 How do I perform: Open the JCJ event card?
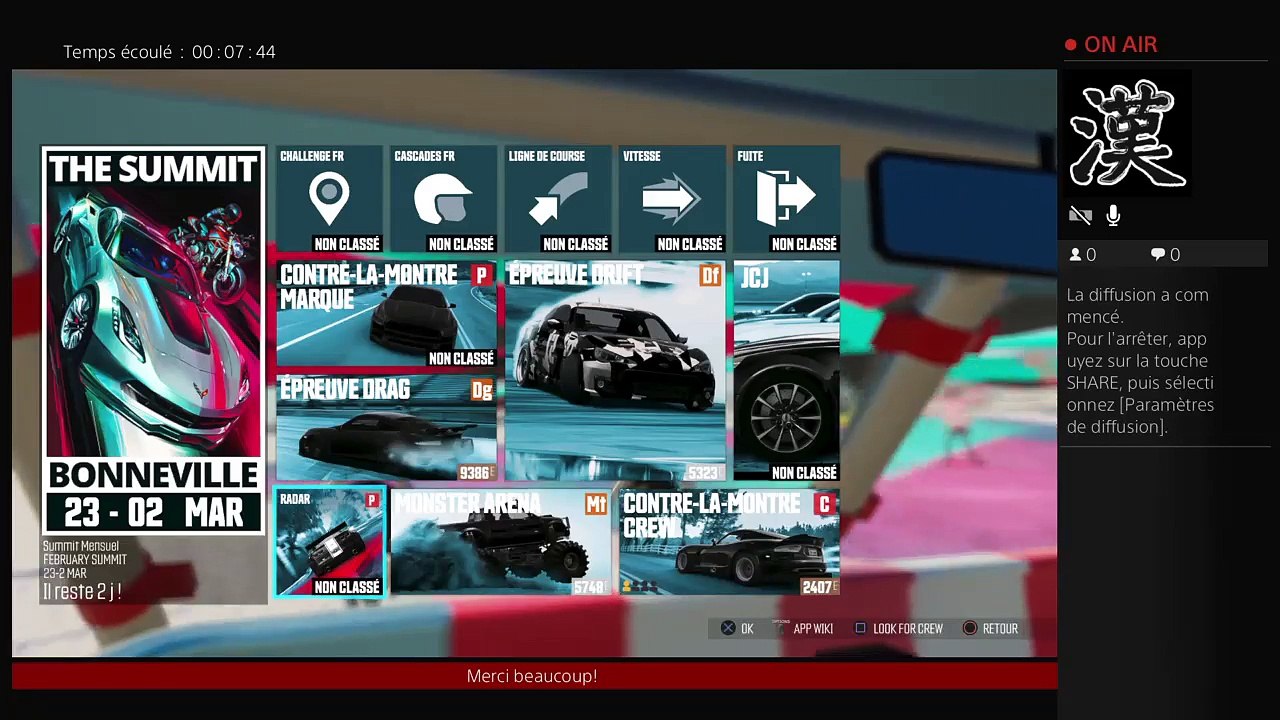click(786, 371)
